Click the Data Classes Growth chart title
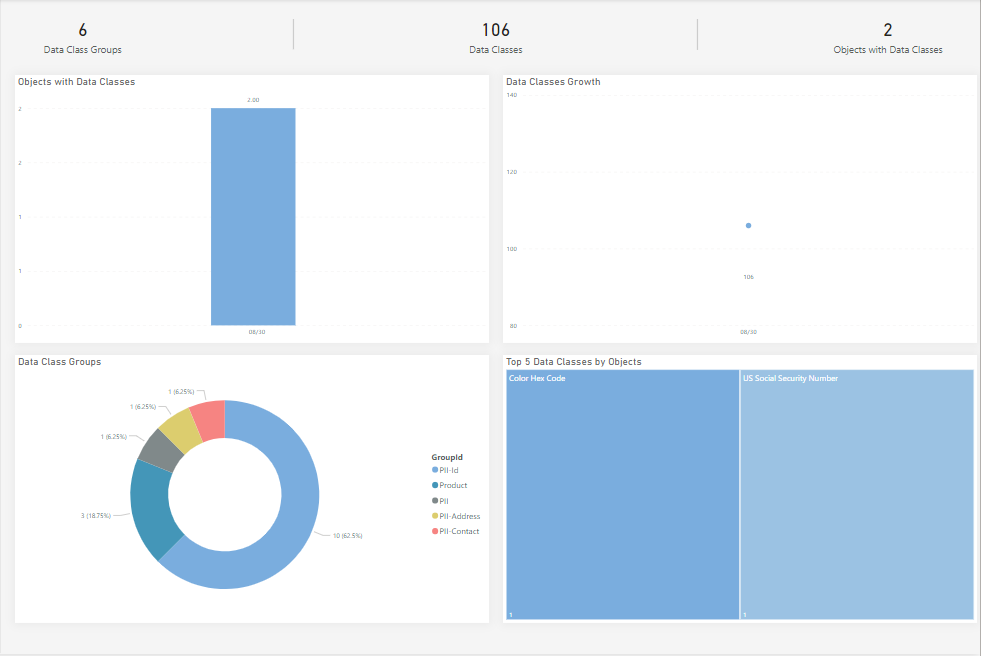This screenshot has width=981, height=656. [x=553, y=82]
